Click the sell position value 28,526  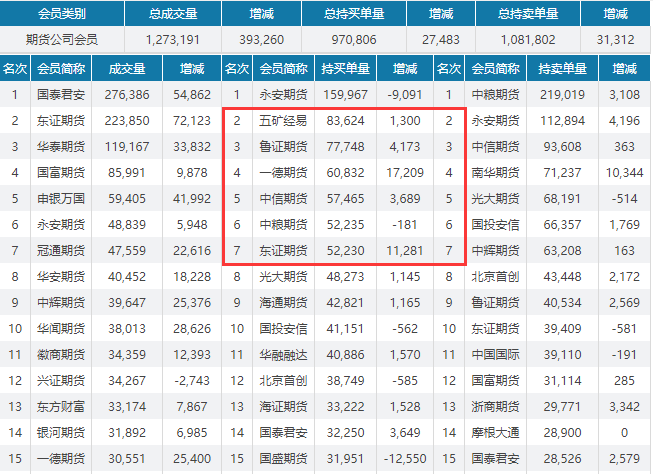coord(563,459)
